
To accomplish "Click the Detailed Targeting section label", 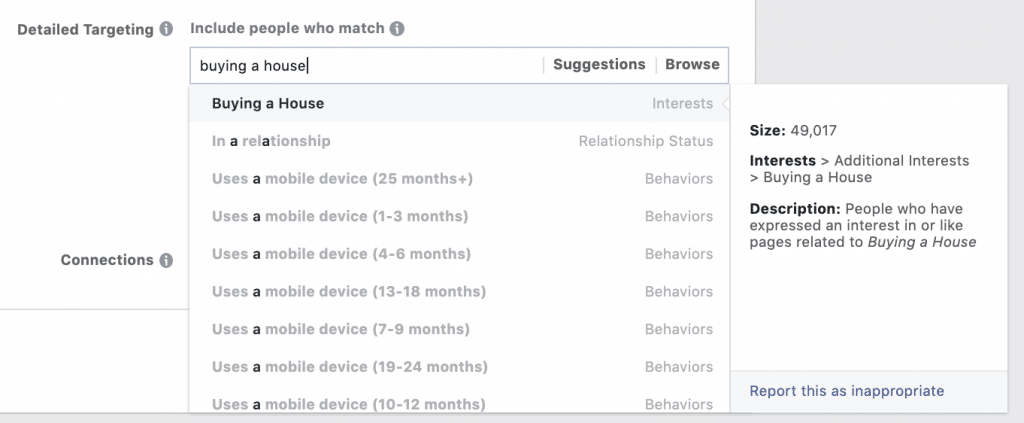I will click(x=86, y=30).
